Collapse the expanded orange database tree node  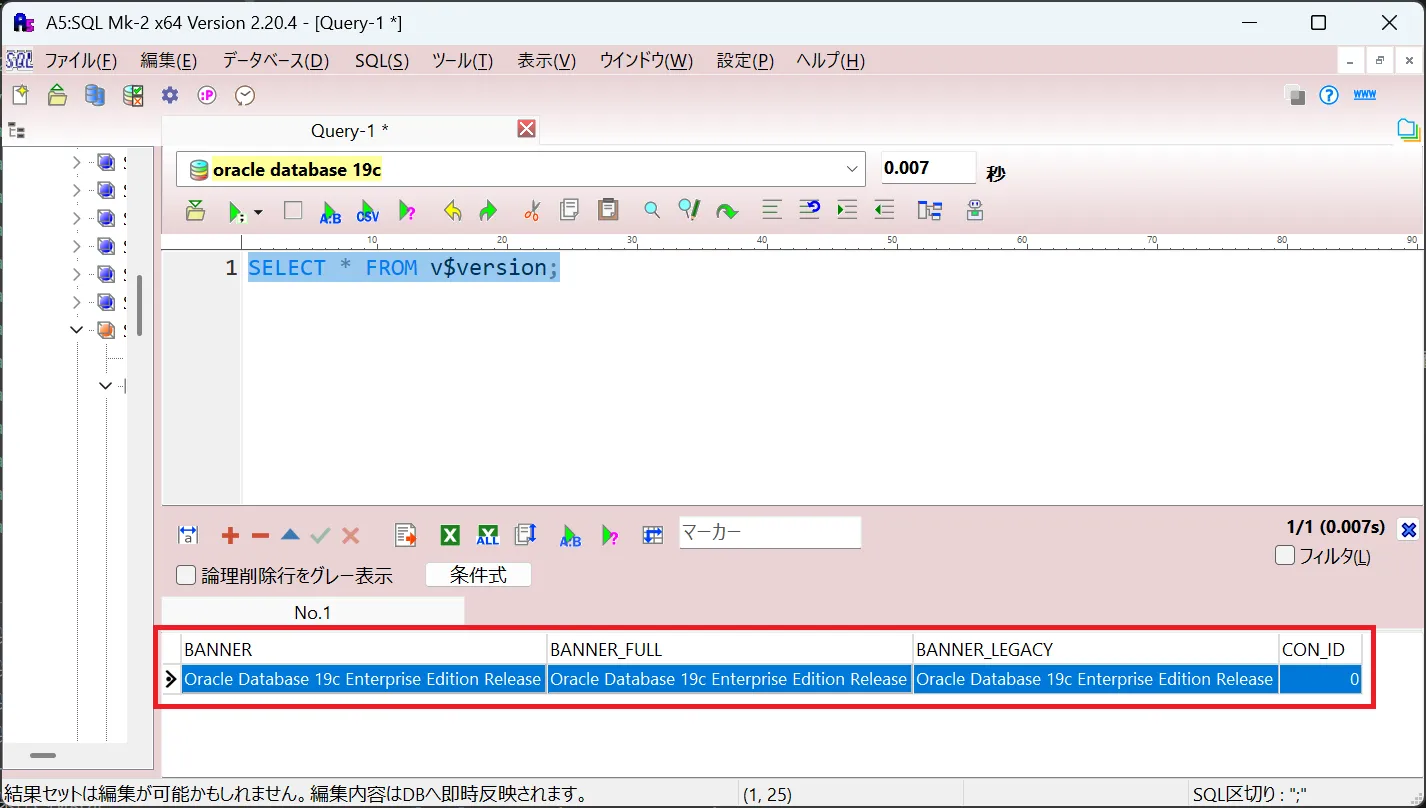(x=77, y=329)
